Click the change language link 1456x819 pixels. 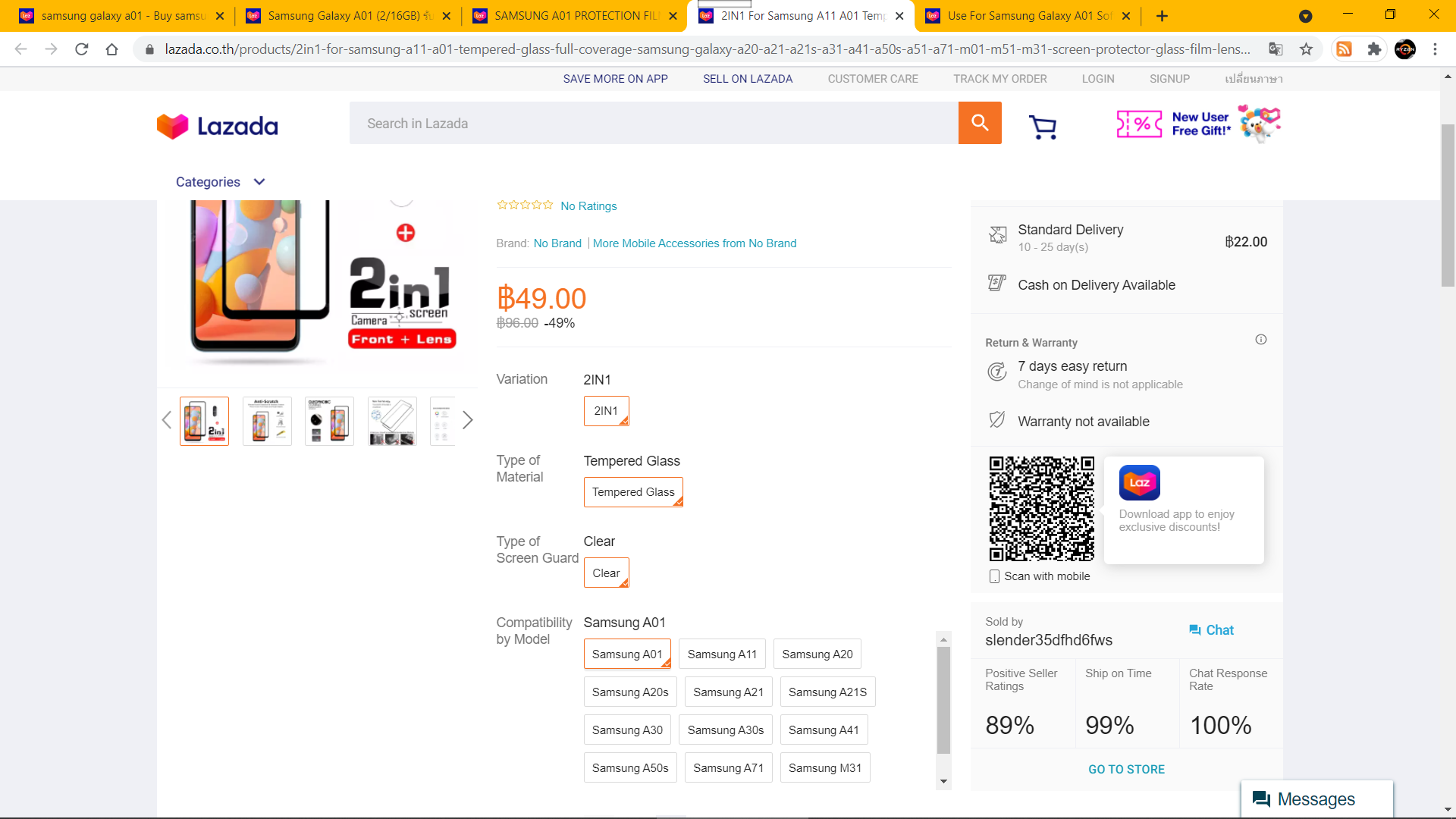pyautogui.click(x=1254, y=79)
